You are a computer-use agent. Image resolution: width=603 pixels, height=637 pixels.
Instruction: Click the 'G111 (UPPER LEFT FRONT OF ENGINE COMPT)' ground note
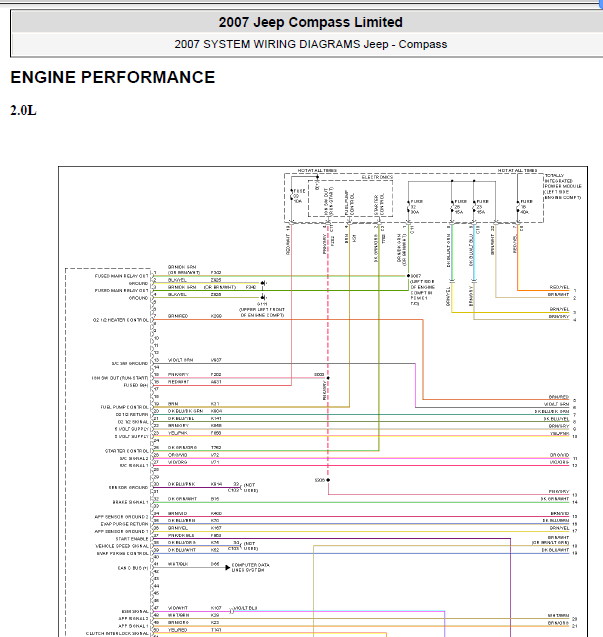(262, 309)
